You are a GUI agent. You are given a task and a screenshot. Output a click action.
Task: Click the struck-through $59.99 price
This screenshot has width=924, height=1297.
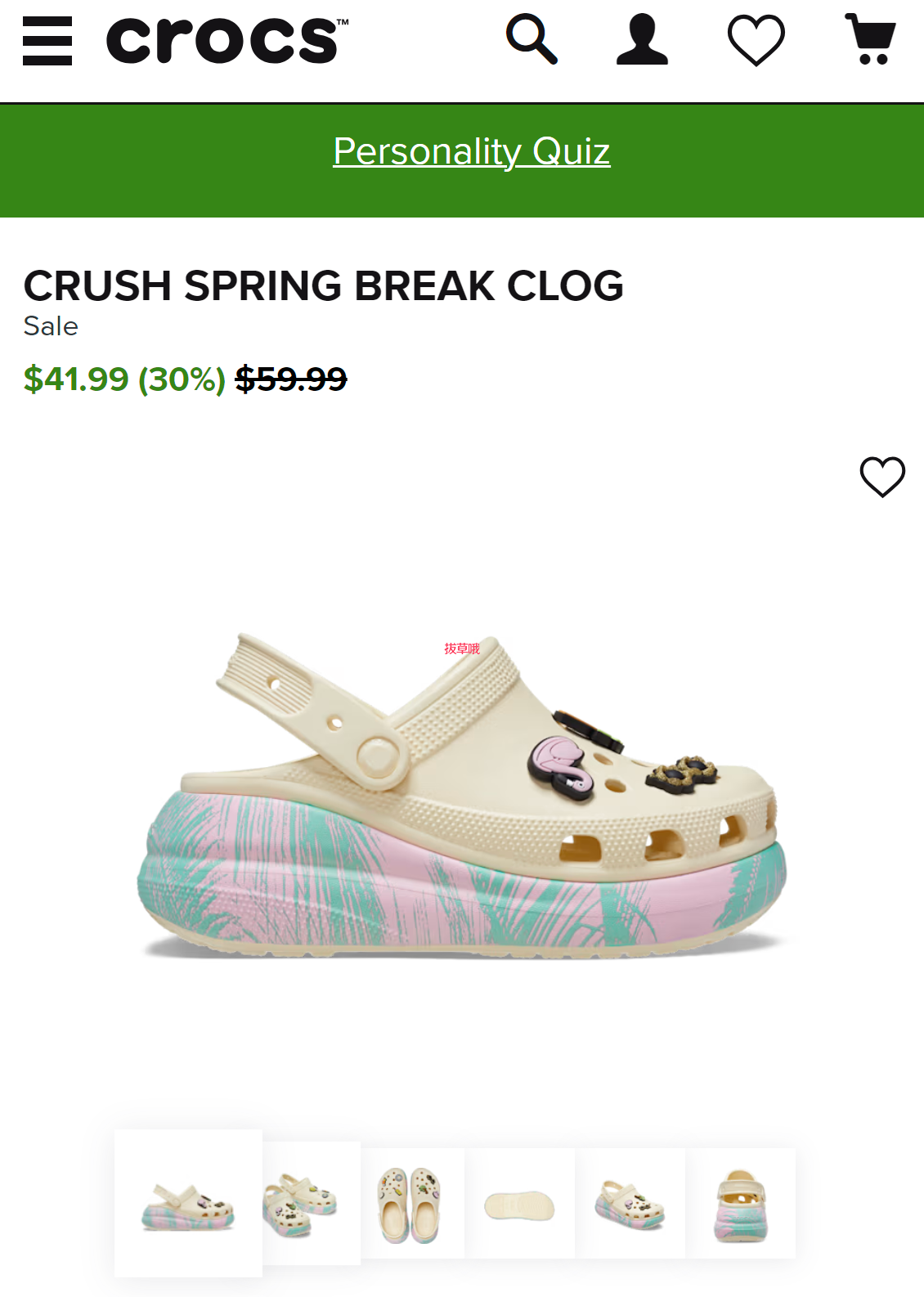(x=291, y=379)
